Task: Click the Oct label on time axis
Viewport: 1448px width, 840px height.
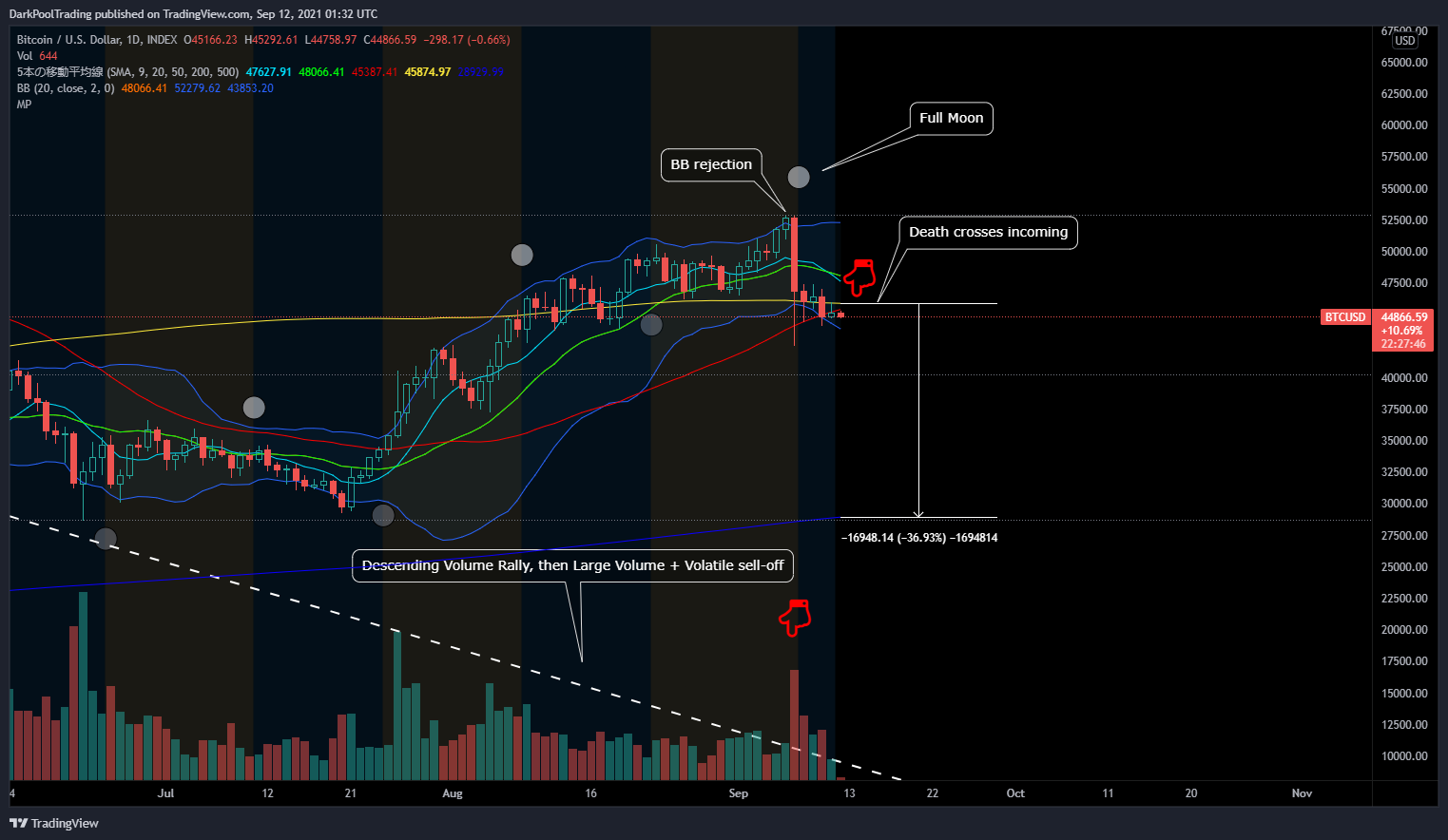Action: pyautogui.click(x=1015, y=793)
